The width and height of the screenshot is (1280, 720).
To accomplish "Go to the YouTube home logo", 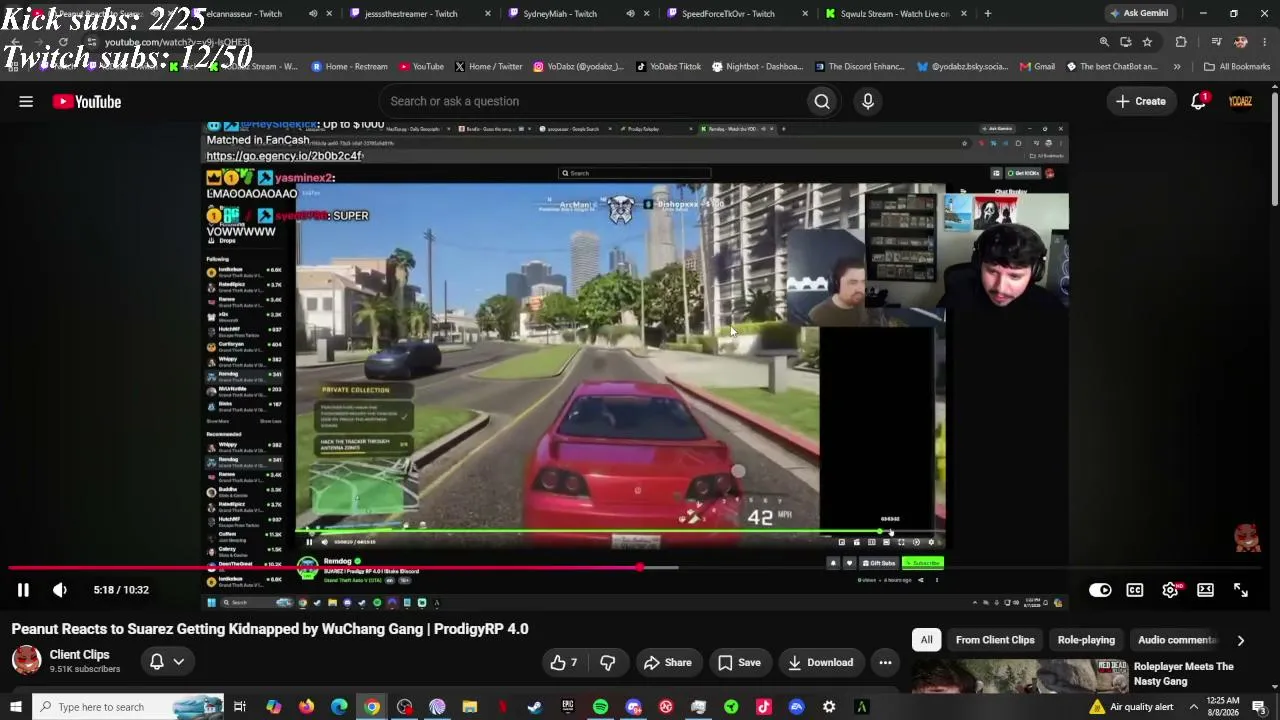I will [x=87, y=101].
